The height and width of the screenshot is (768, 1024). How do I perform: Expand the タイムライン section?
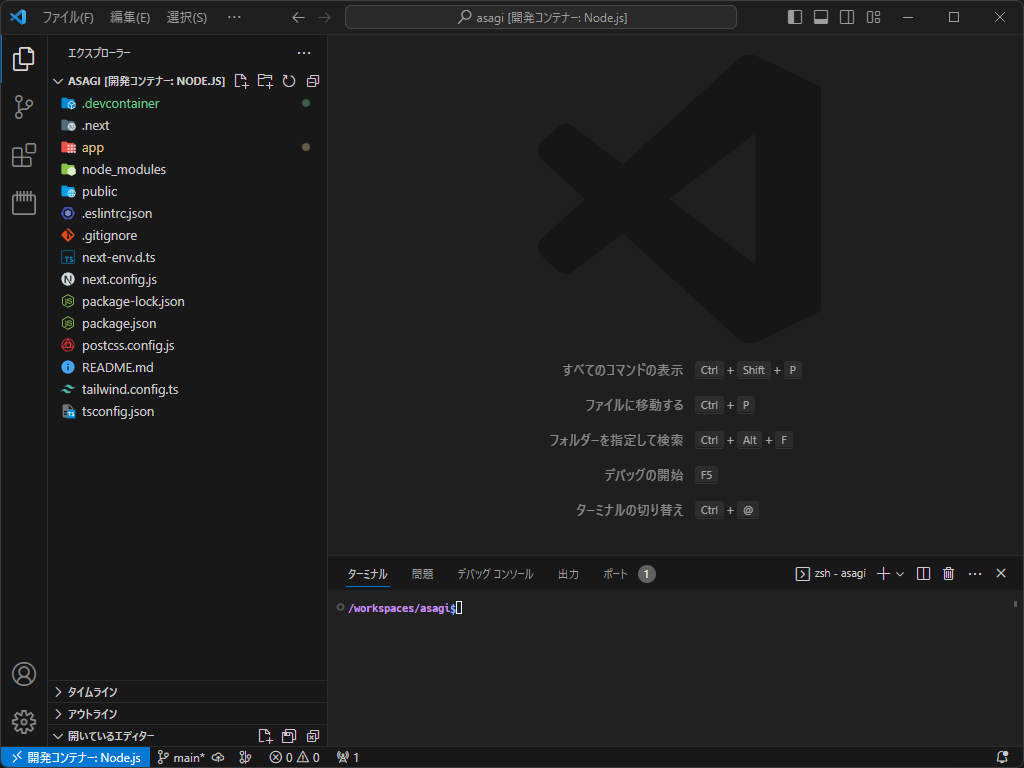187,692
